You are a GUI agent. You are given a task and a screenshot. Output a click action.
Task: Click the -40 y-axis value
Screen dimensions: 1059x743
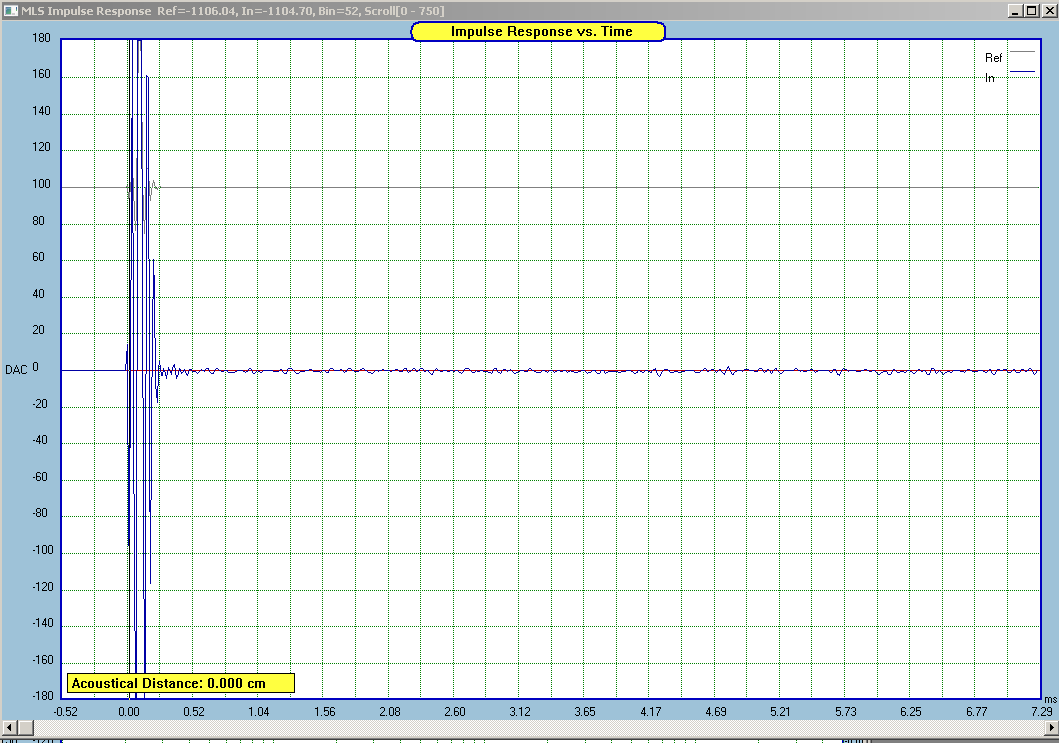point(40,440)
